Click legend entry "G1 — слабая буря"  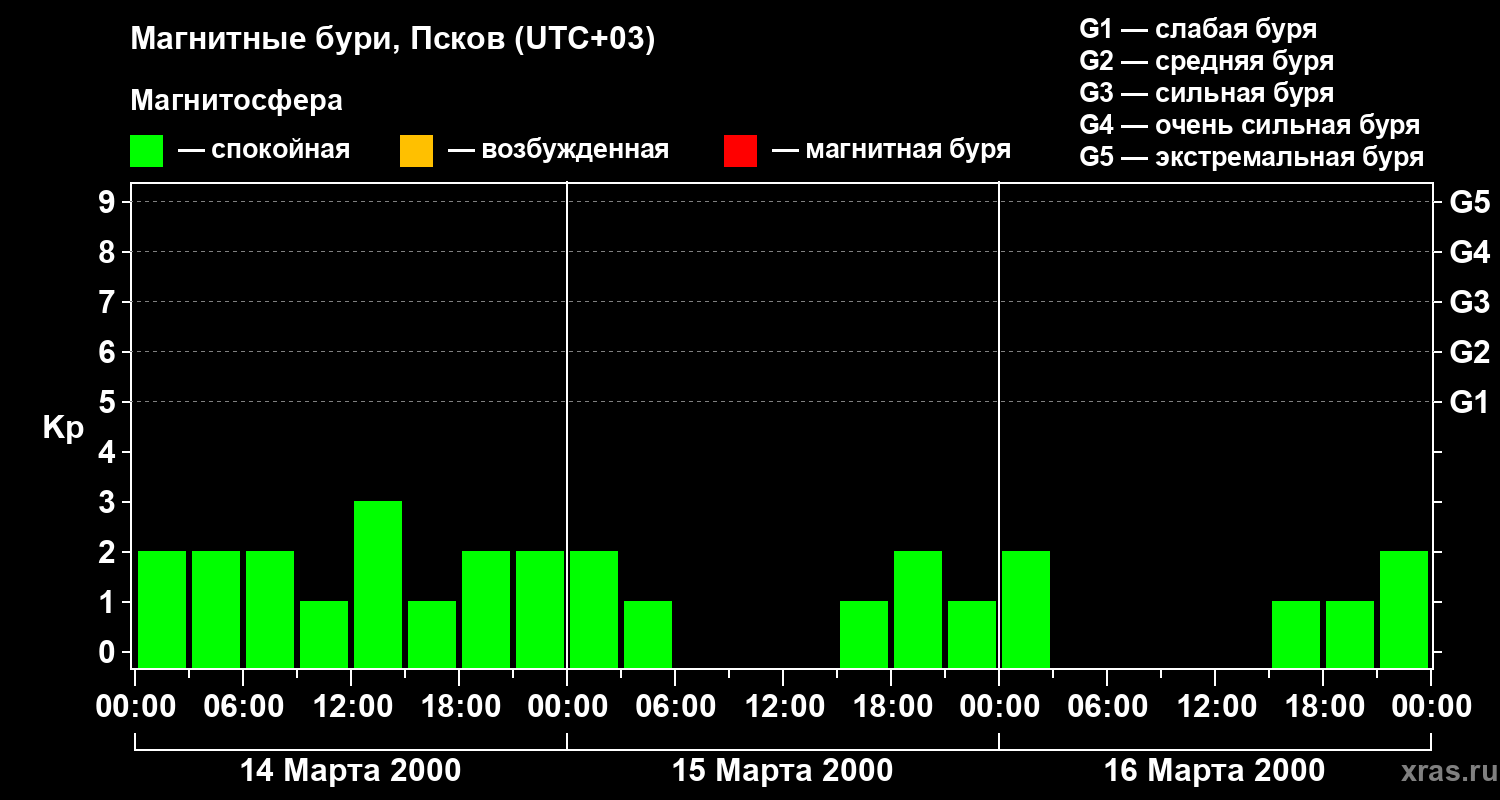[1197, 29]
